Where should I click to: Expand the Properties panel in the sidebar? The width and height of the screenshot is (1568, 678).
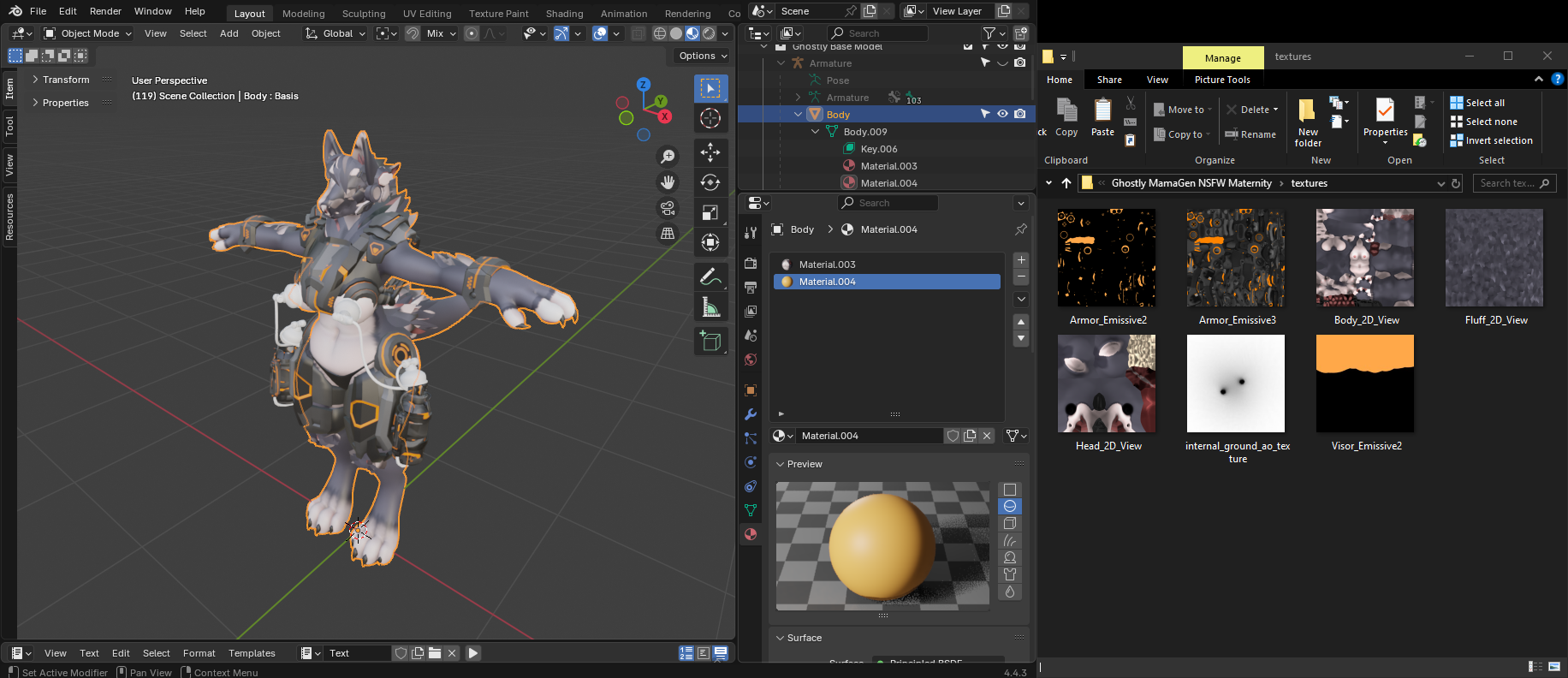[x=66, y=103]
